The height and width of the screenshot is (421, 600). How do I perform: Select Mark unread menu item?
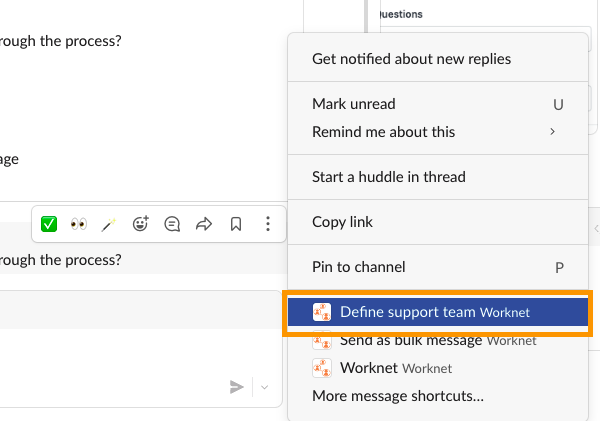coord(438,104)
